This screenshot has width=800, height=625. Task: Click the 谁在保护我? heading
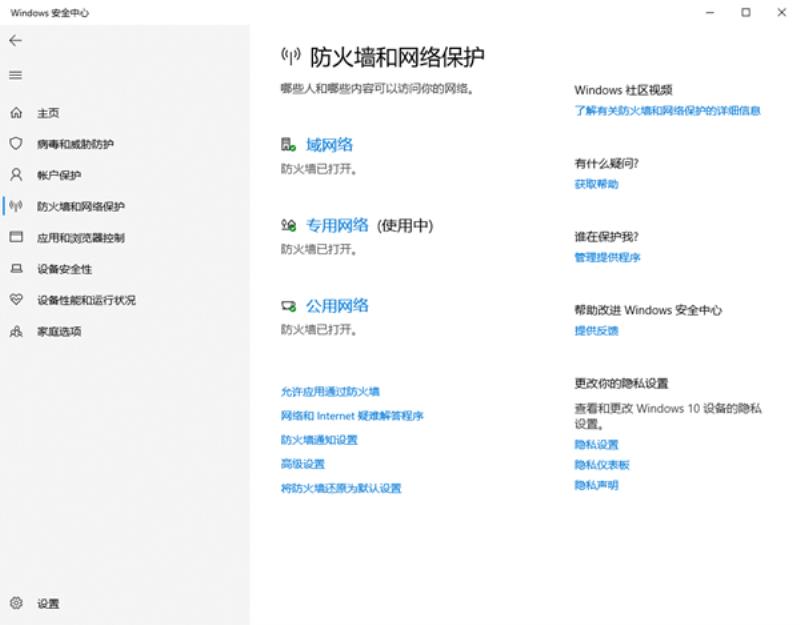606,237
